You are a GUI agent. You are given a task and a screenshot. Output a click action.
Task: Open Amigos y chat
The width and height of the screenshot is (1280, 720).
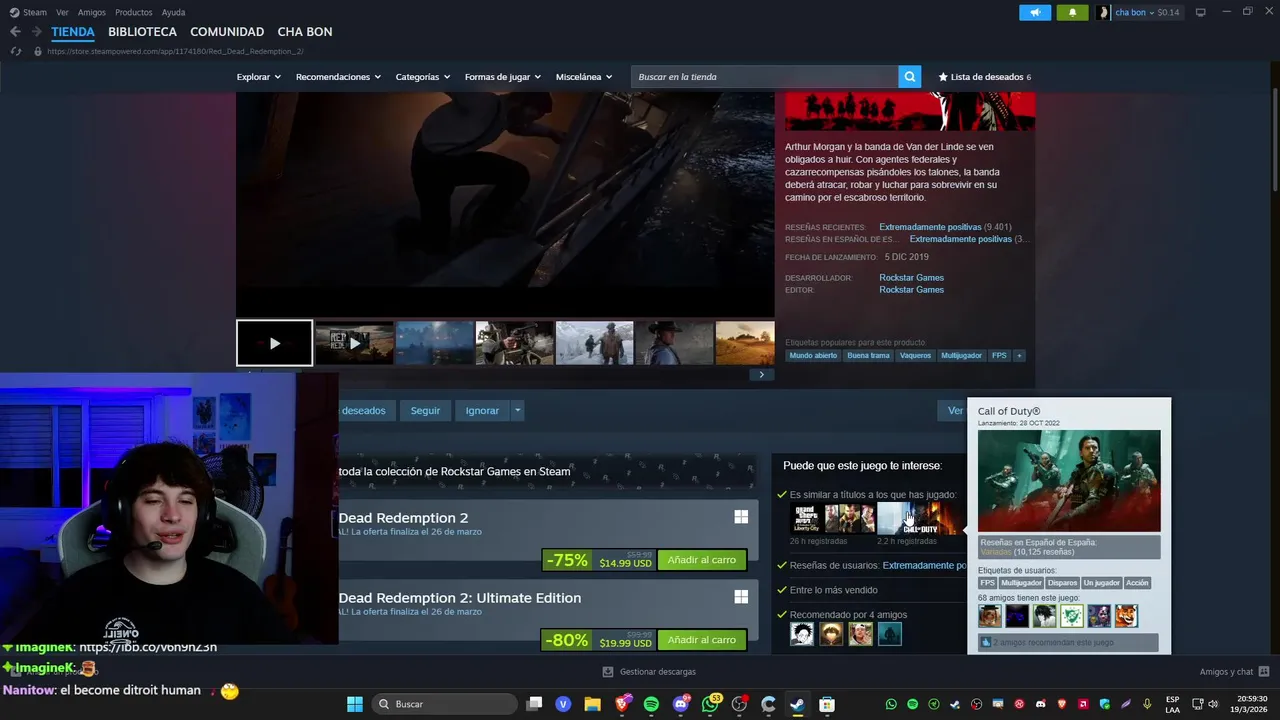click(1234, 672)
